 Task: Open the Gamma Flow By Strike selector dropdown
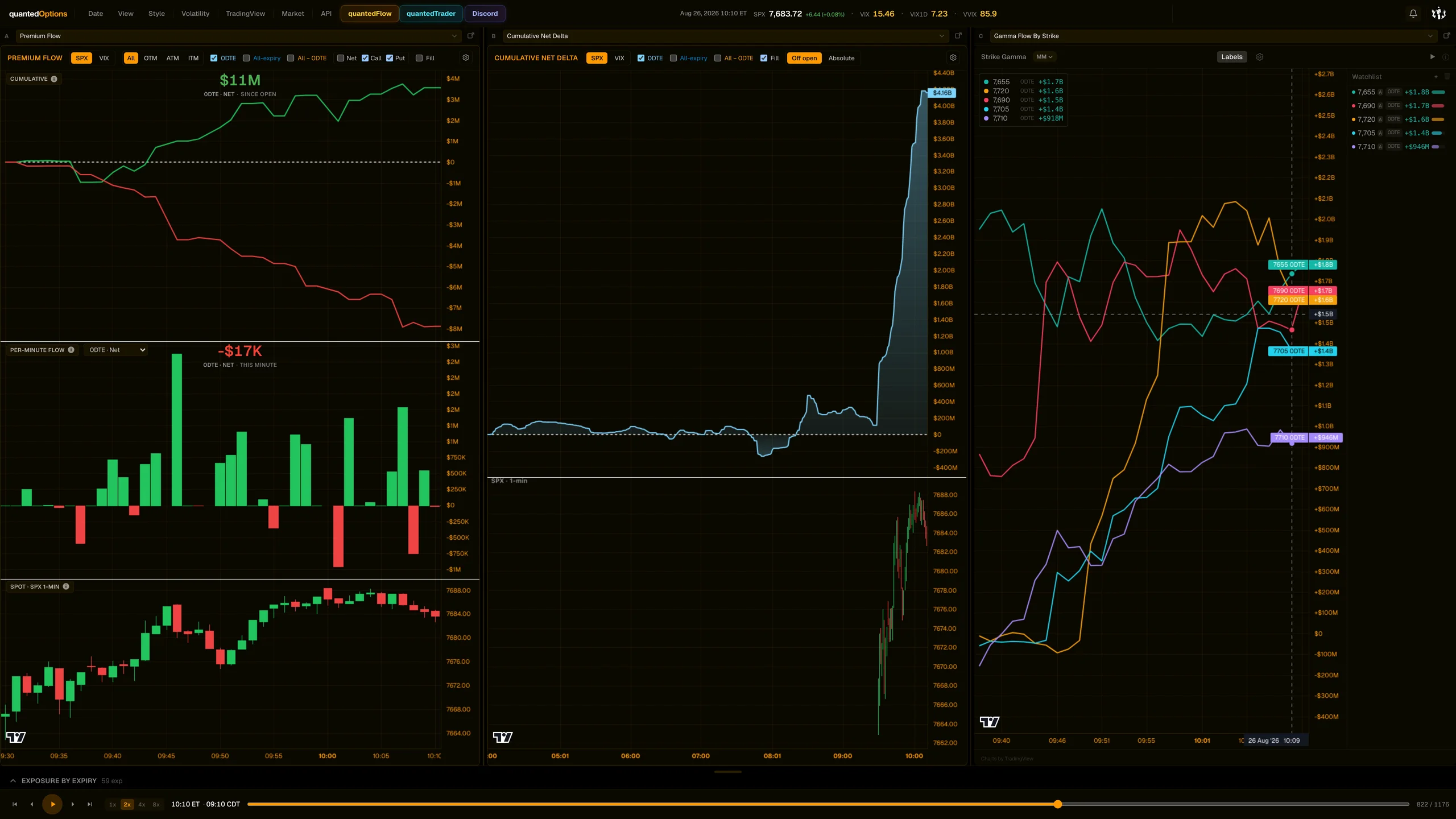(x=1213, y=36)
